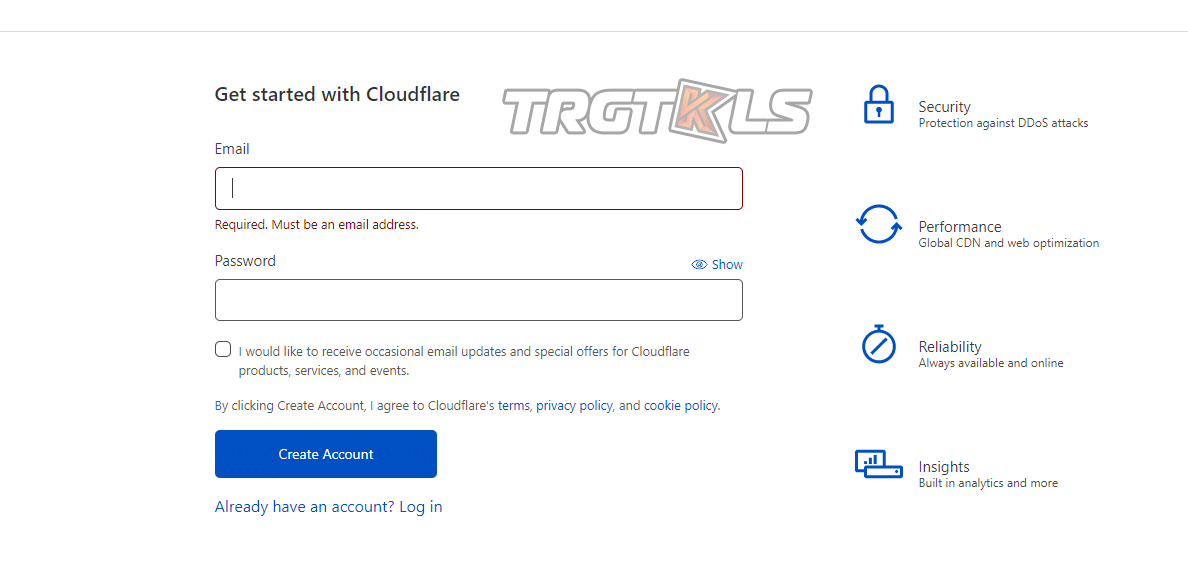1188x578 pixels.
Task: Click the Performance circular arrows icon
Action: point(878,224)
